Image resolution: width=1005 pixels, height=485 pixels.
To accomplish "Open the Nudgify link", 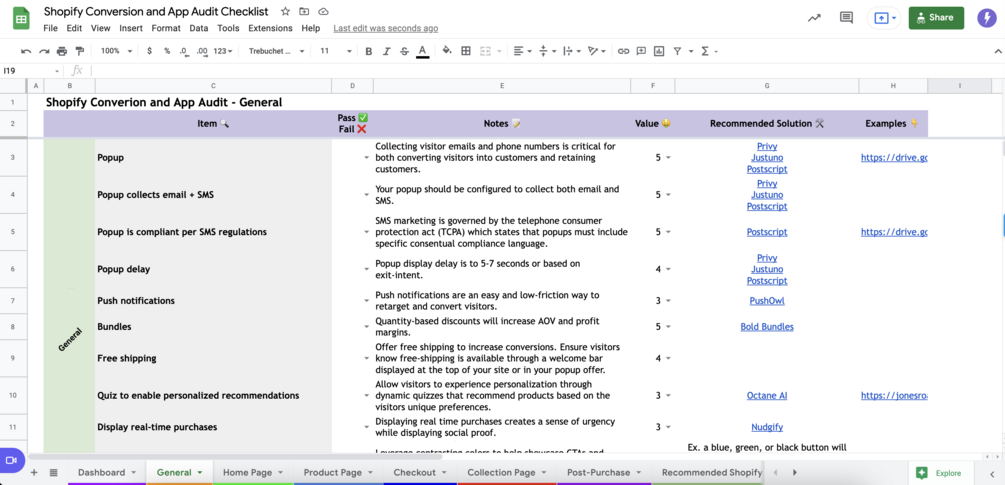I will tap(767, 427).
